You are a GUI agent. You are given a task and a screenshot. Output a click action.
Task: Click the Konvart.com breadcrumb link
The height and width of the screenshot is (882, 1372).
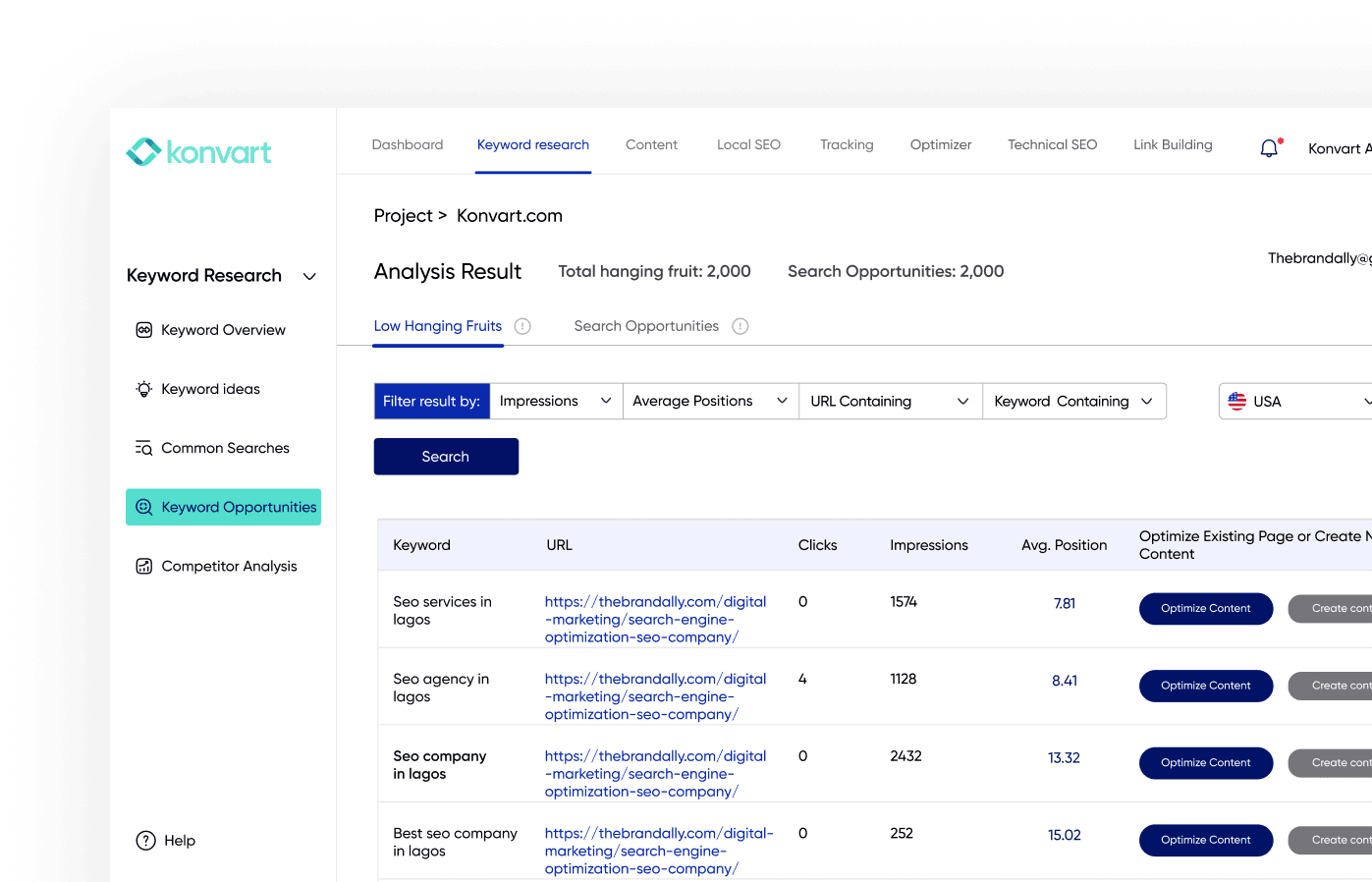pos(509,215)
